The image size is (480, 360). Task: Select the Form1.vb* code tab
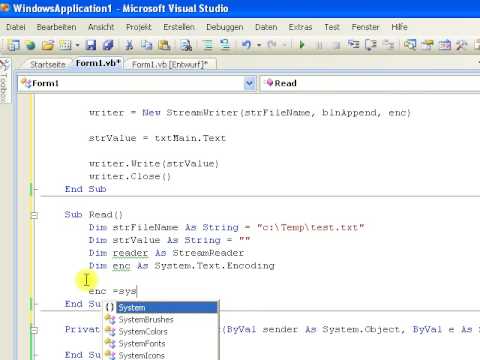pos(98,63)
